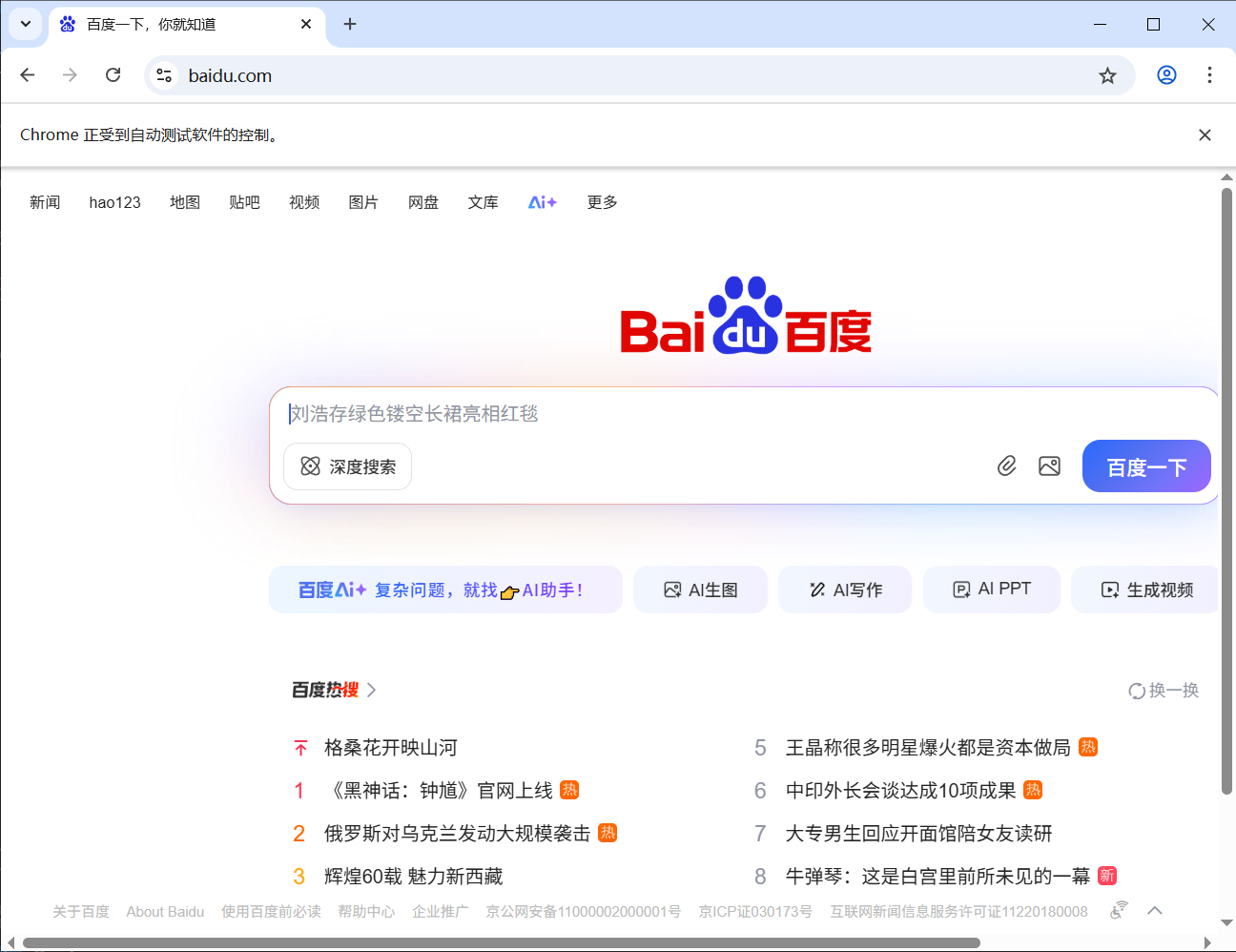Screen dimensions: 1236x952
Task: Click the About Baidu footer link
Action: point(165,911)
